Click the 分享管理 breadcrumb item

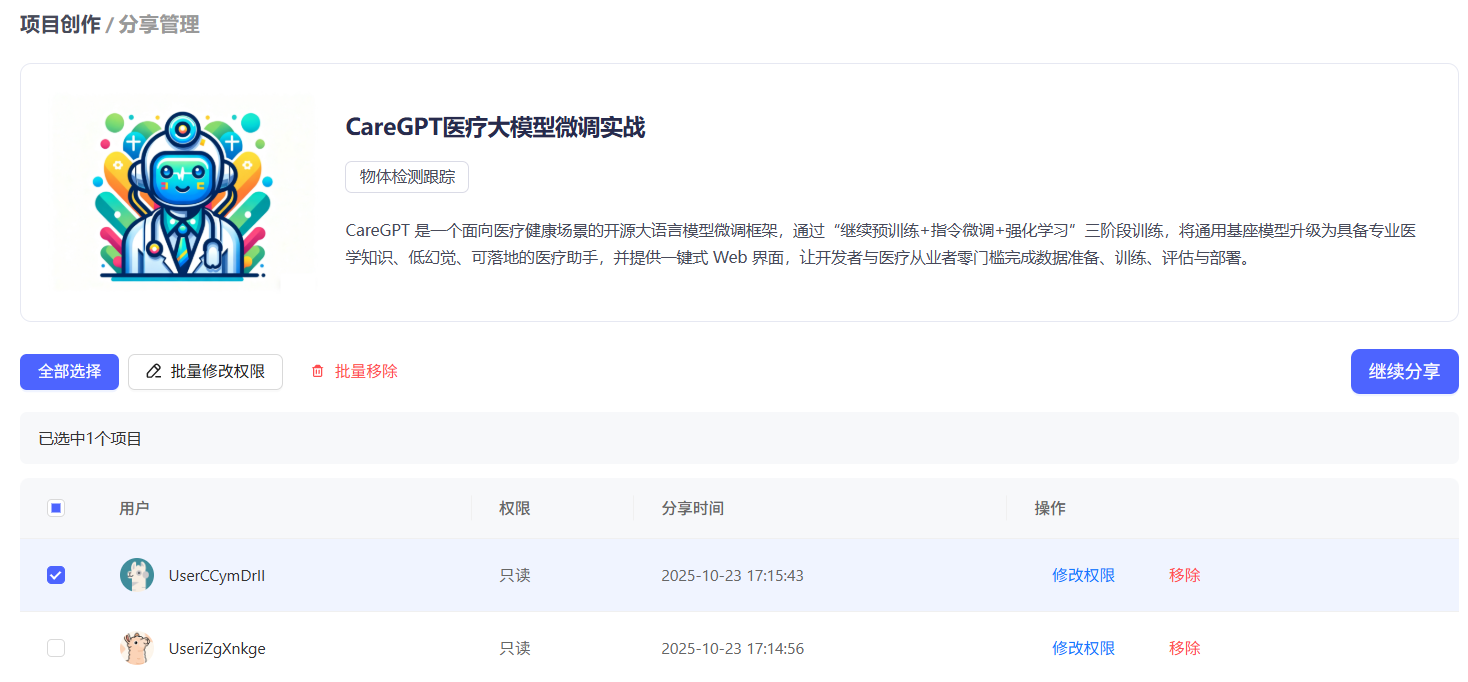[x=159, y=25]
